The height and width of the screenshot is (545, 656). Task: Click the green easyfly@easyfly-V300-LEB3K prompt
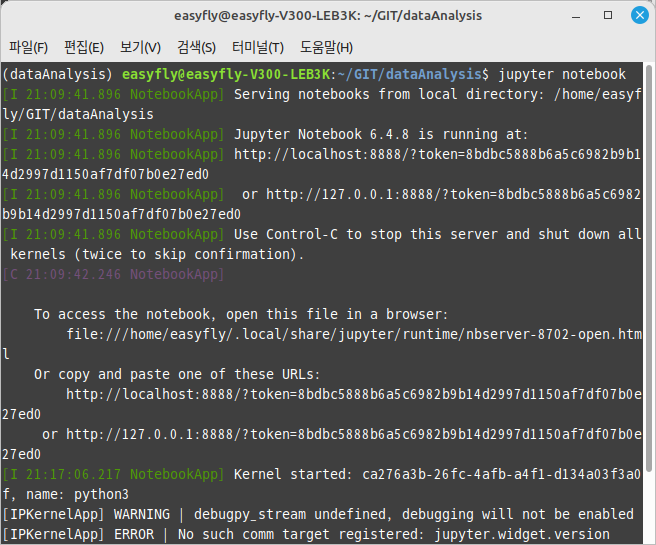pyautogui.click(x=226, y=74)
